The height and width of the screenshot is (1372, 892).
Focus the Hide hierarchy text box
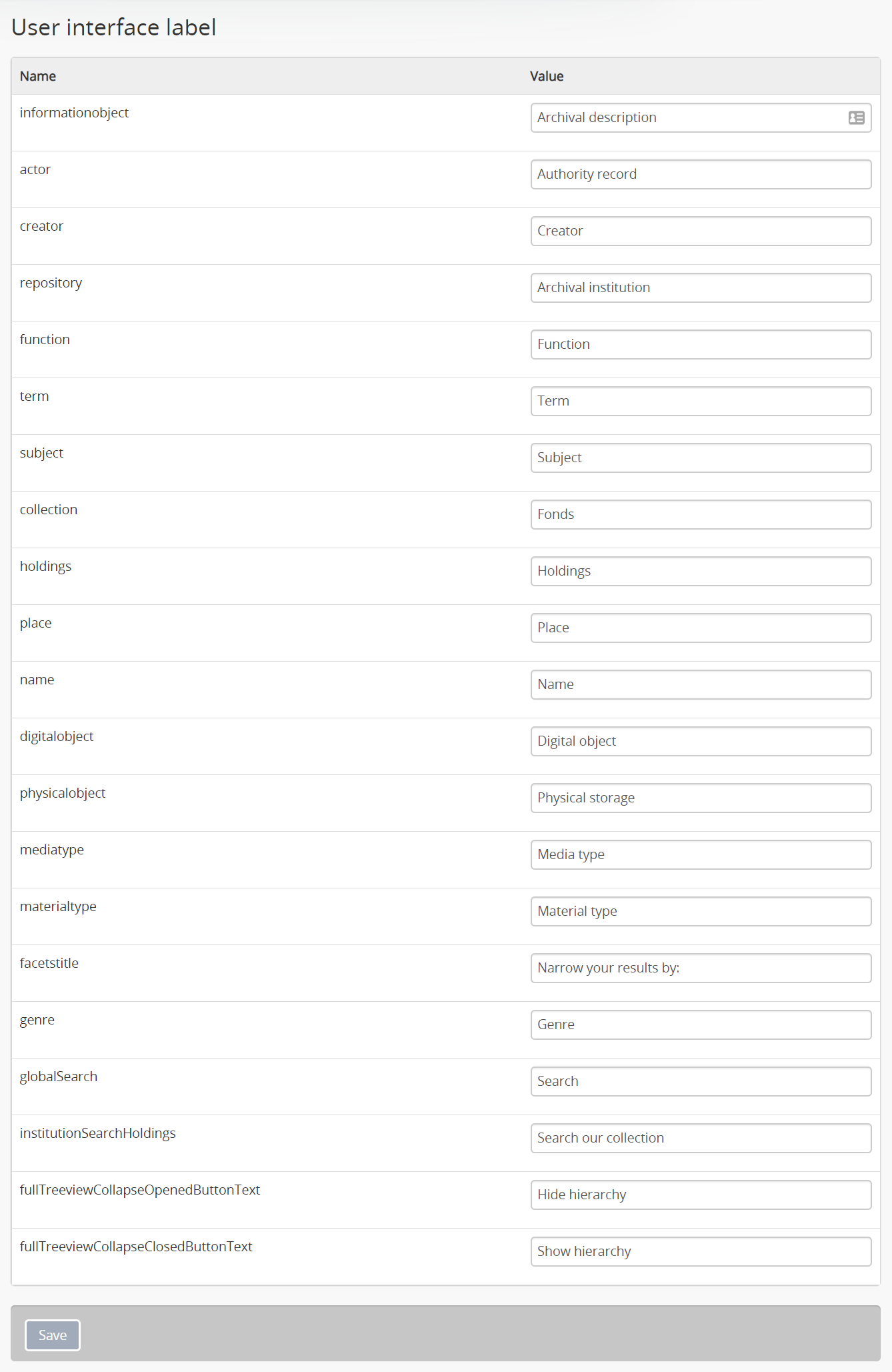click(x=700, y=1195)
